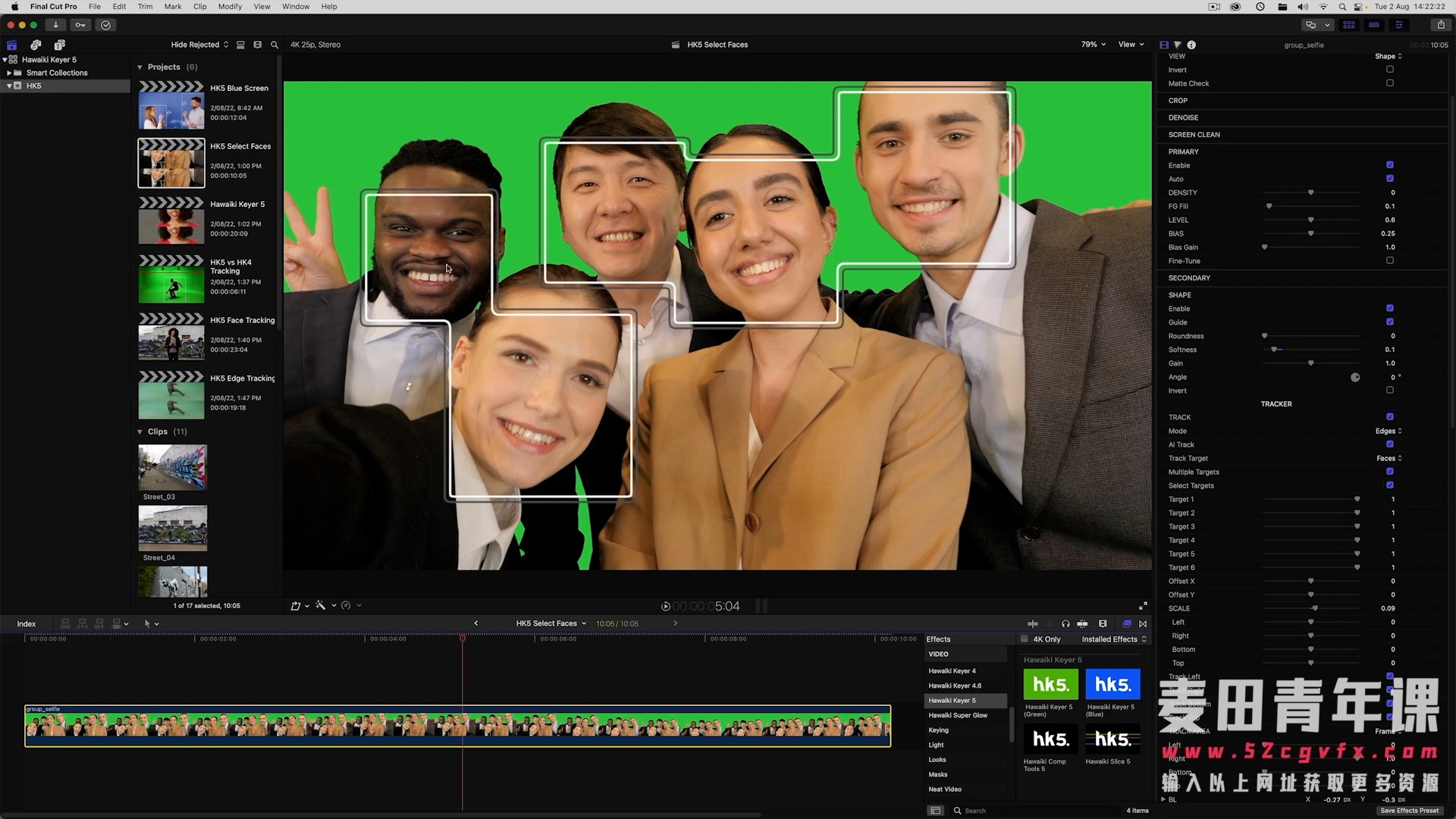Show the Libraries sidebar clapperboard icon
The image size is (1456, 819).
coord(12,45)
